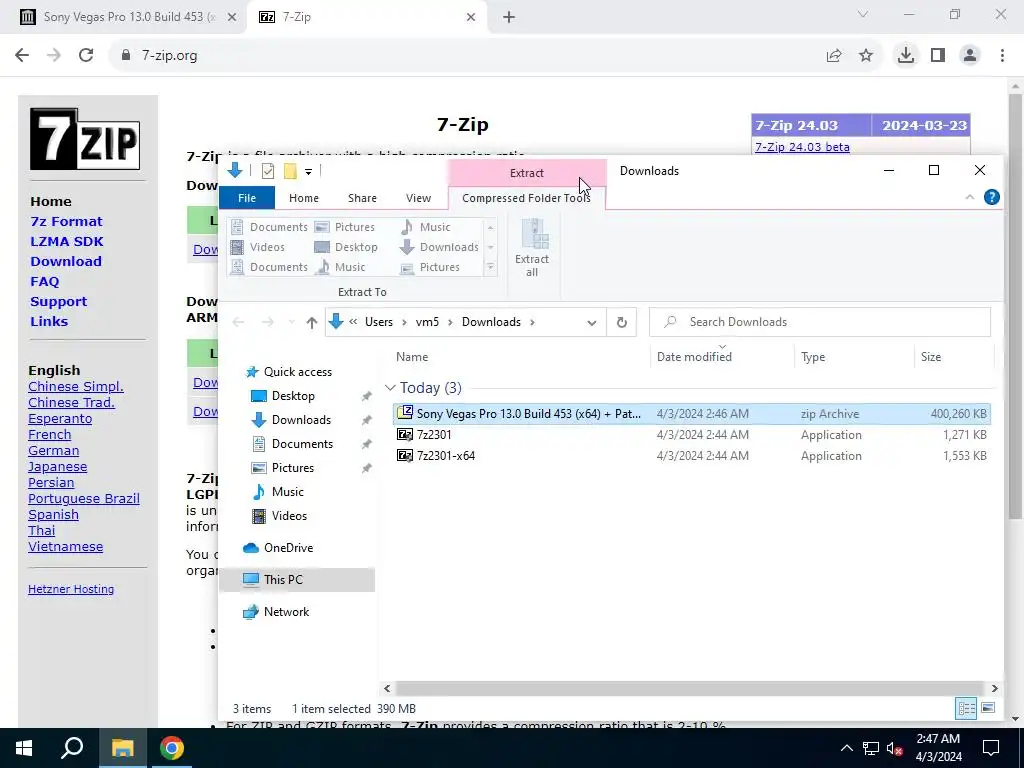Click Chrome icon on taskbar
Screen dimensions: 1024x768
click(x=172, y=748)
